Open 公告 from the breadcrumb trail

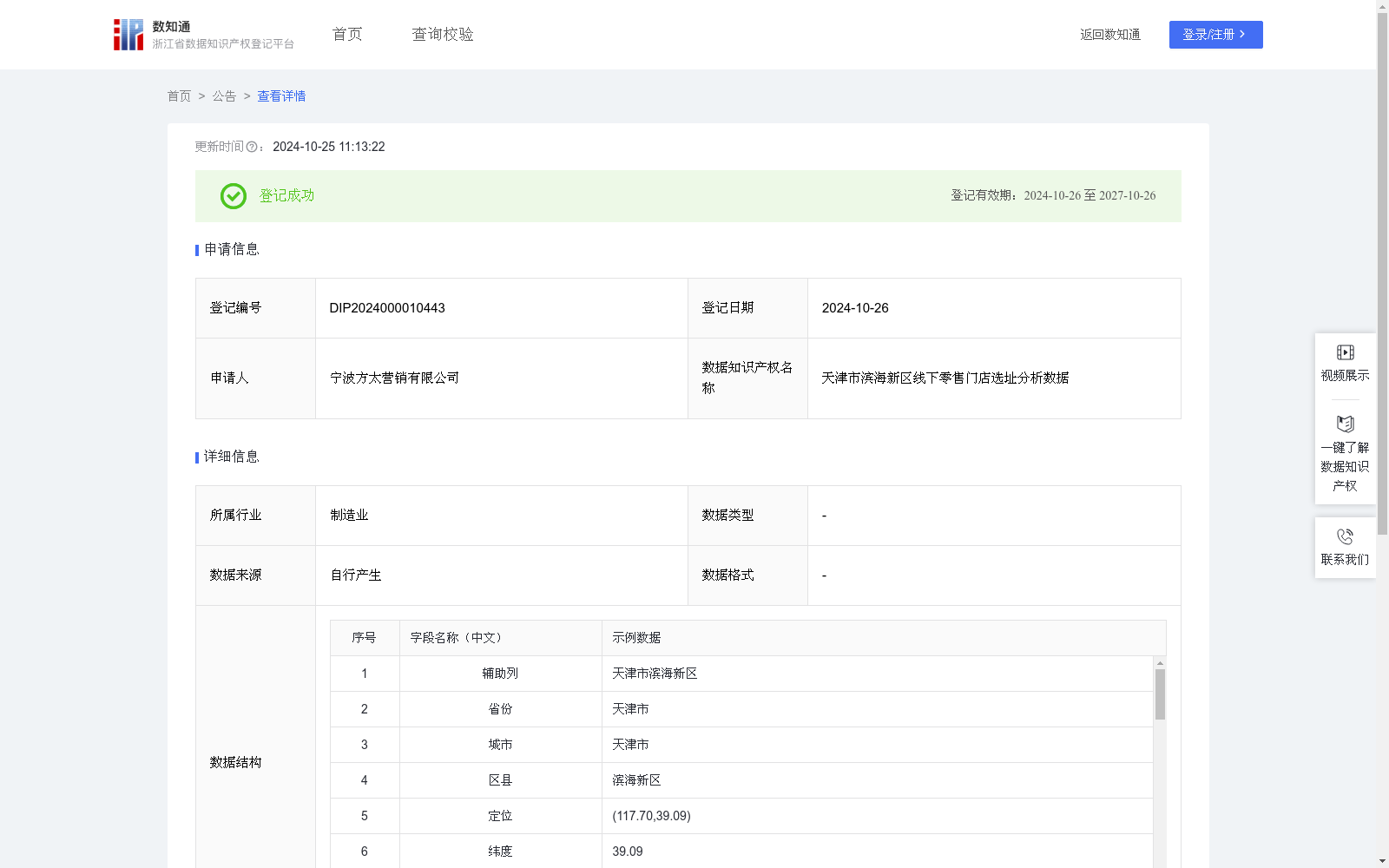(x=223, y=96)
